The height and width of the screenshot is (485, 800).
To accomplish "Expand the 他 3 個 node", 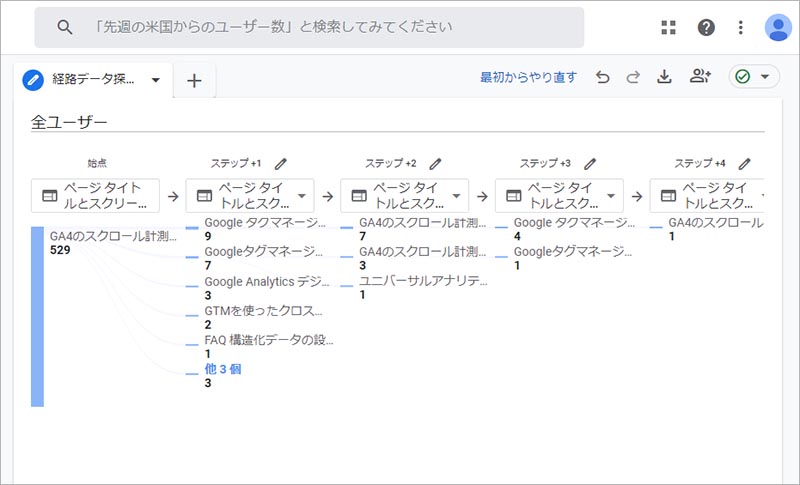I will [x=222, y=369].
